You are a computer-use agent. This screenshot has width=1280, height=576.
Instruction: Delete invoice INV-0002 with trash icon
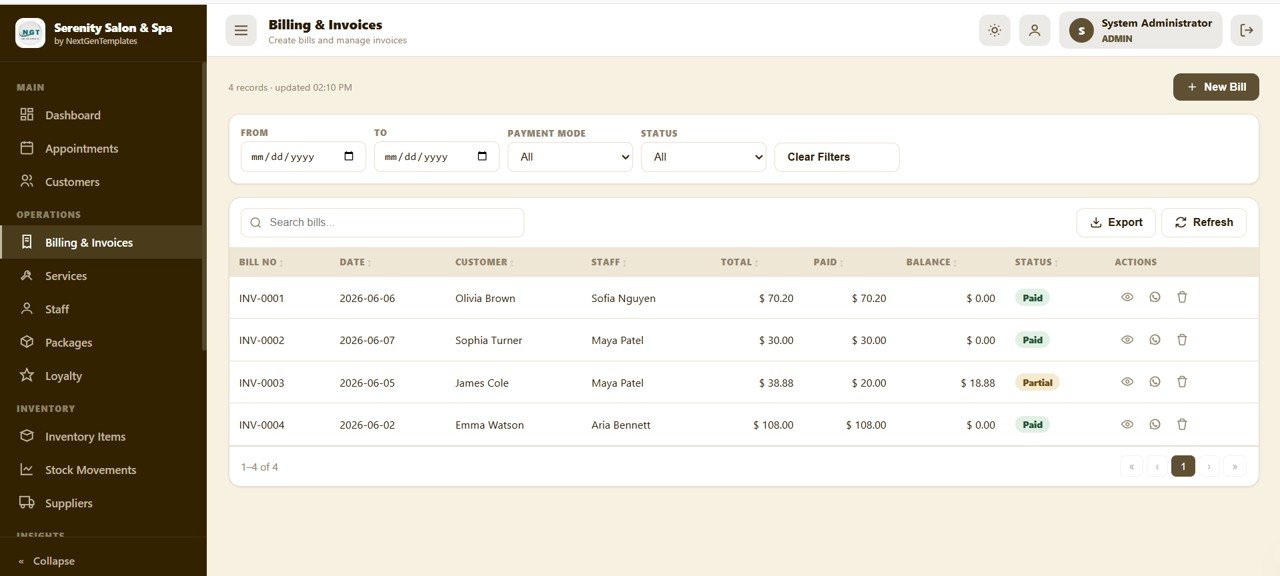(x=1182, y=340)
